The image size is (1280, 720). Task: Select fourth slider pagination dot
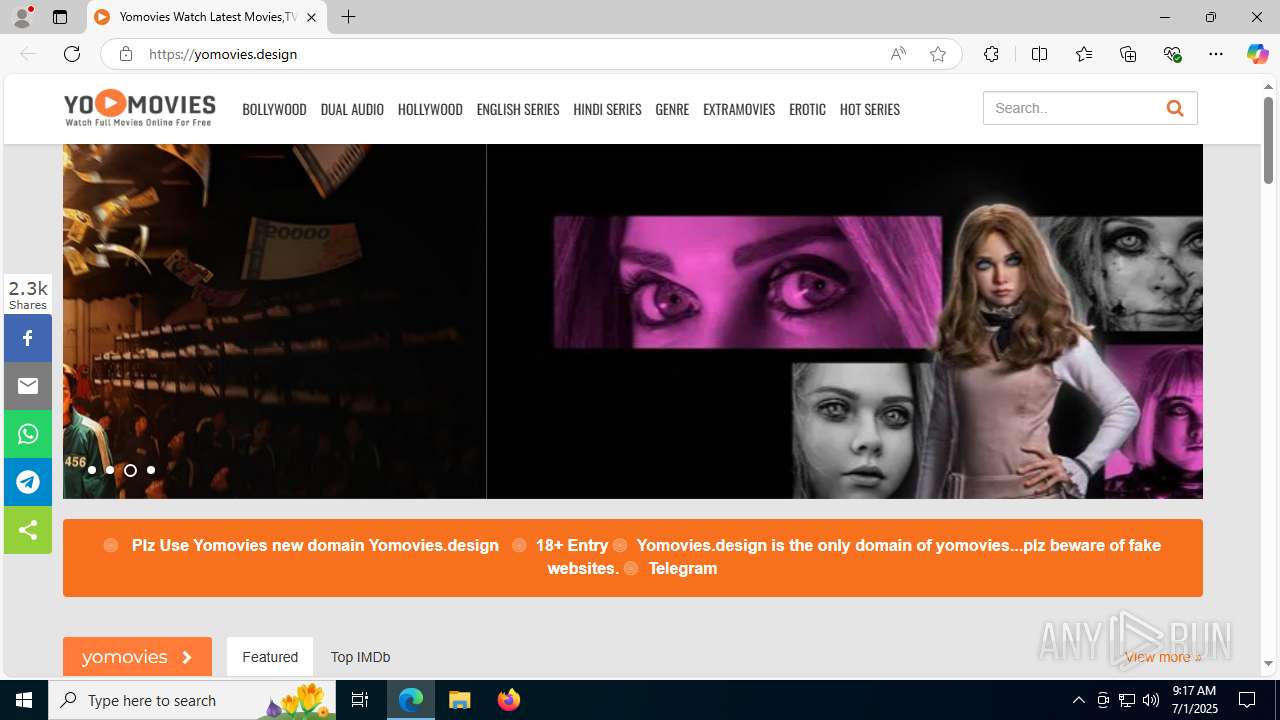(x=151, y=470)
